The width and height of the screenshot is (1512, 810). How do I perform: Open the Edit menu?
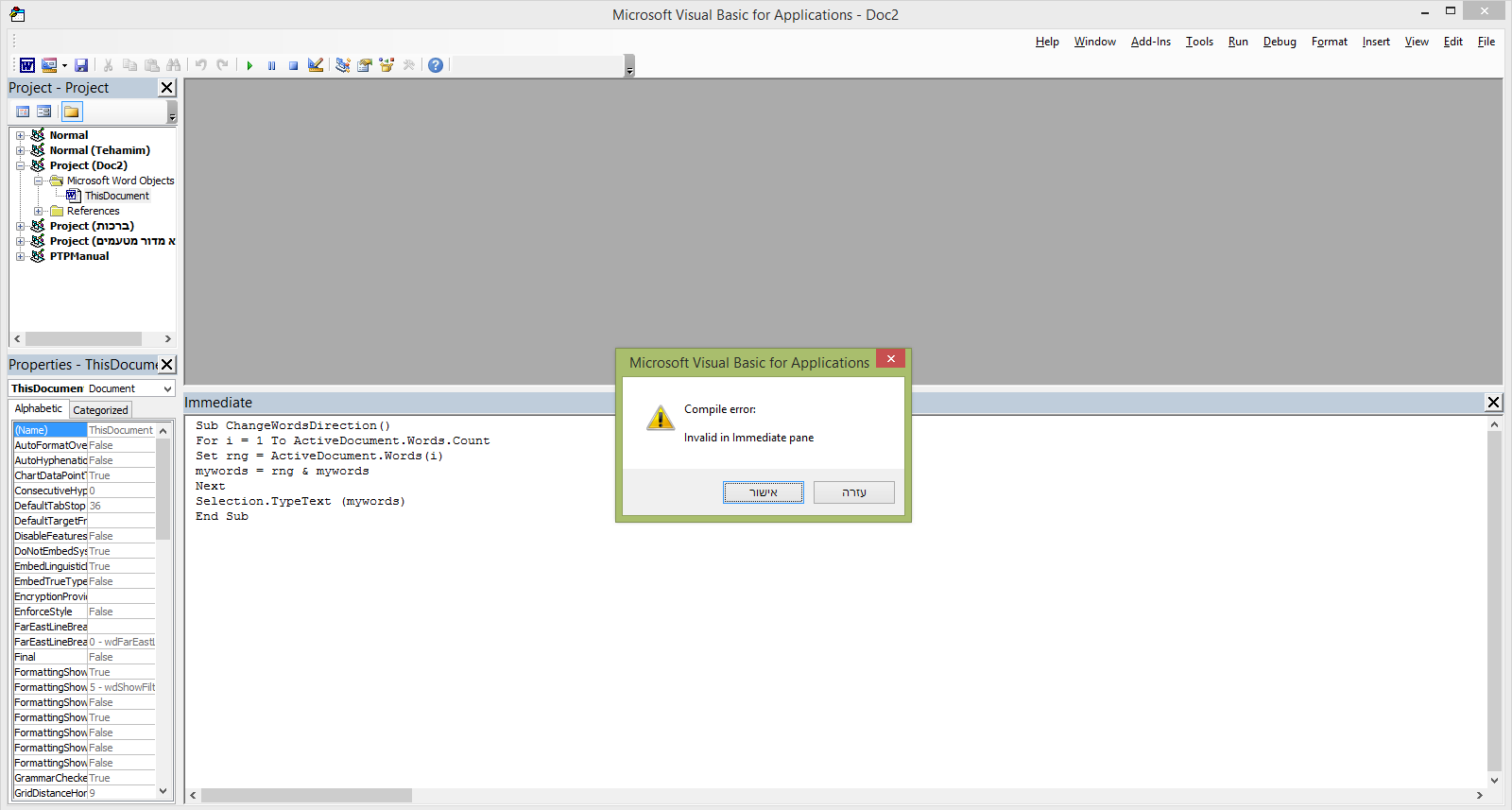point(1453,42)
